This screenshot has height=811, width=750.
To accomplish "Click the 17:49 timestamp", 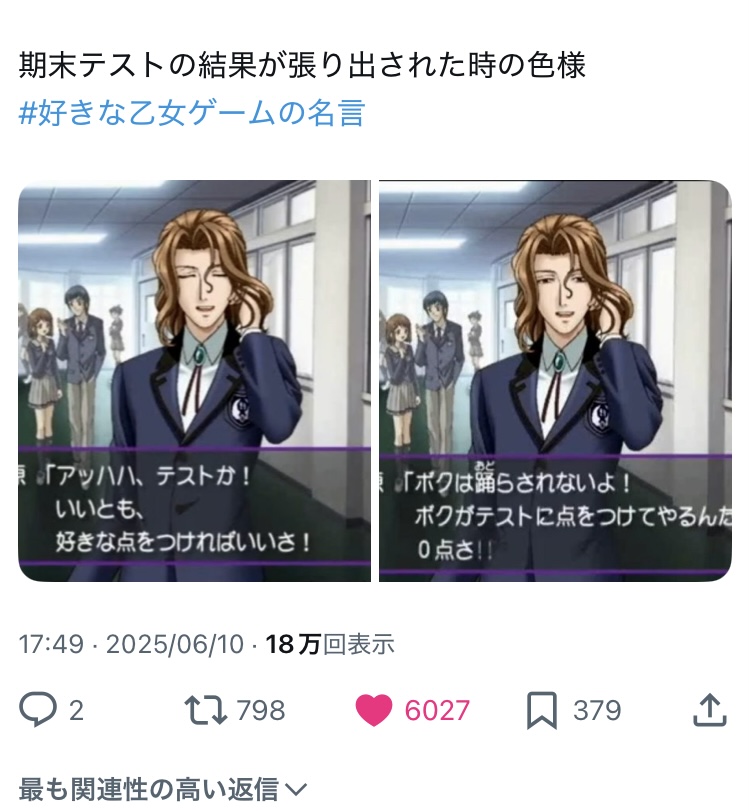I will 51,644.
